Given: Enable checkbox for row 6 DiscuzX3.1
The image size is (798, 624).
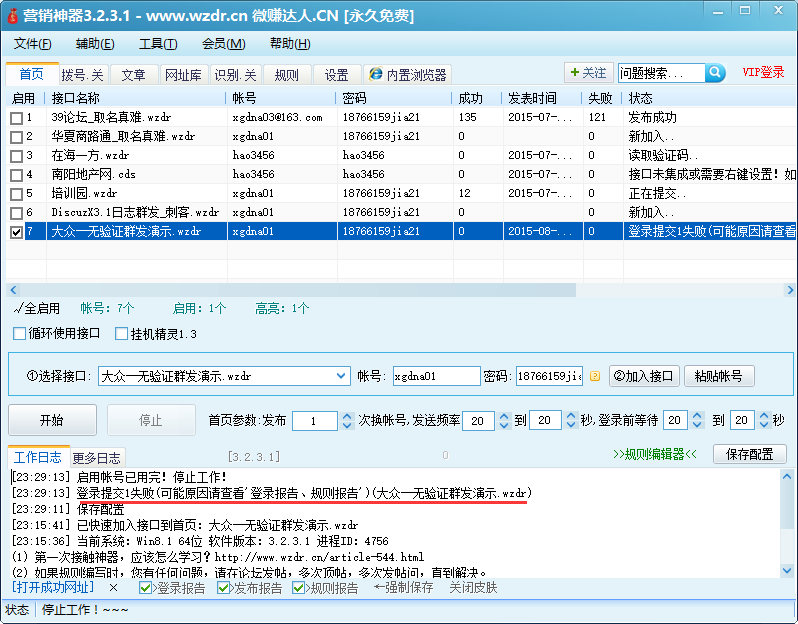Looking at the screenshot, I should click(16, 213).
